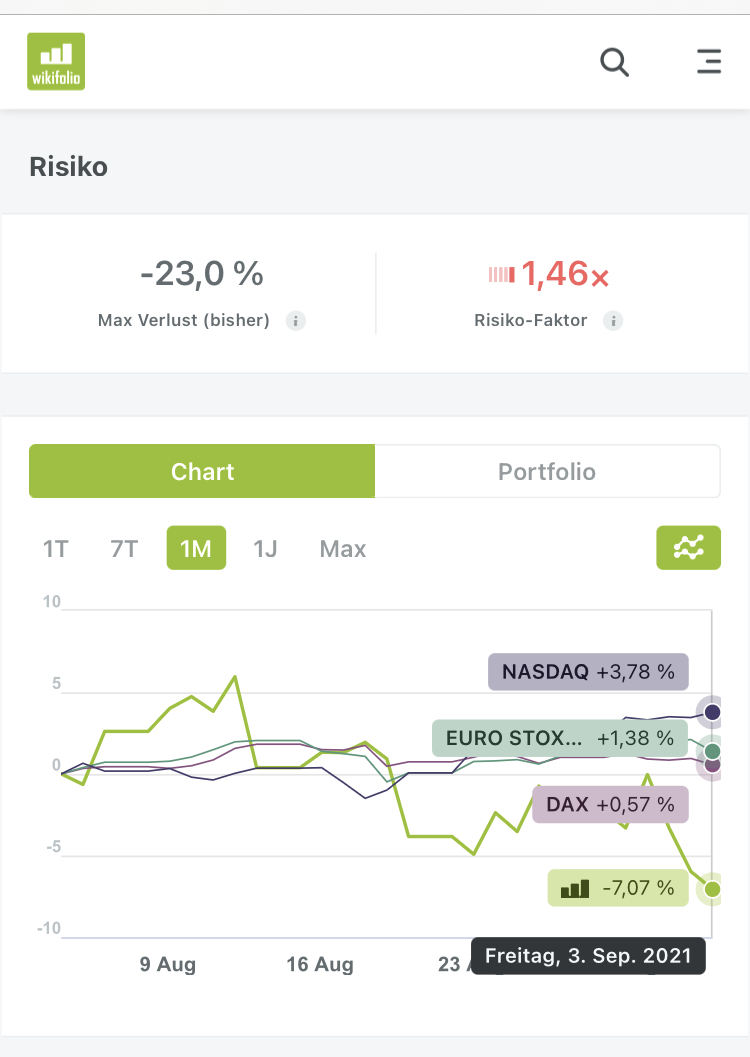Select the 1J time range
Image resolution: width=750 pixels, height=1057 pixels.
click(265, 549)
